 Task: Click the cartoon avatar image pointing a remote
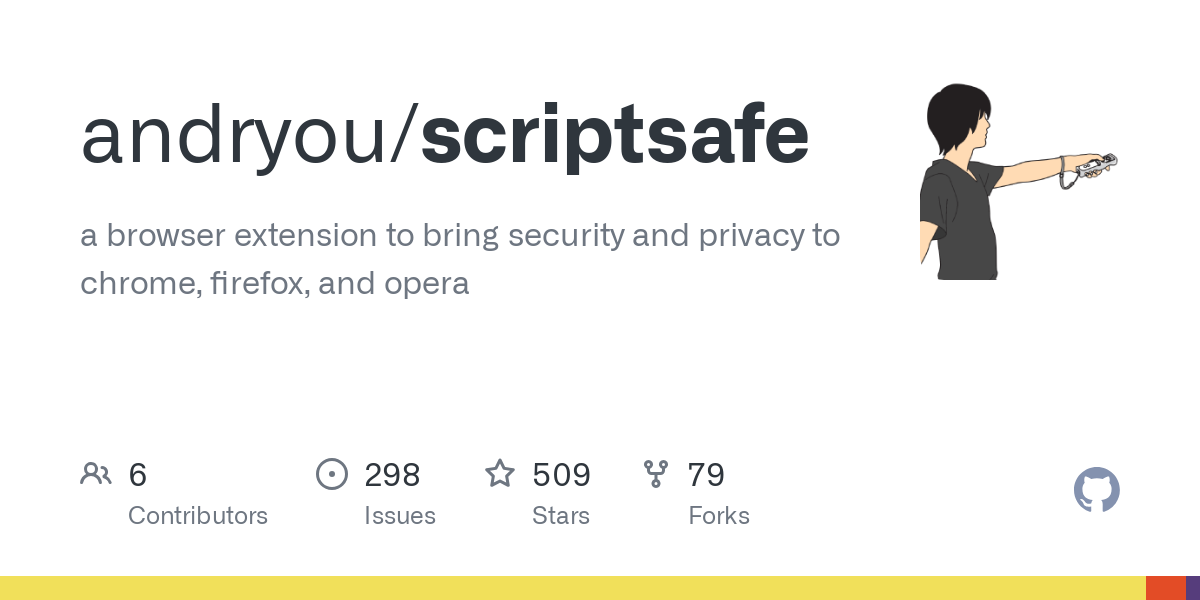click(1012, 180)
